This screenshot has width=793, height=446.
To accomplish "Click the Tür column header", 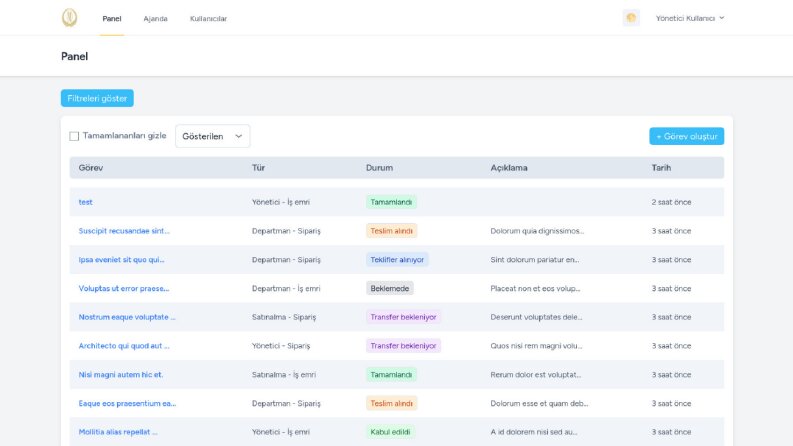I will point(258,168).
